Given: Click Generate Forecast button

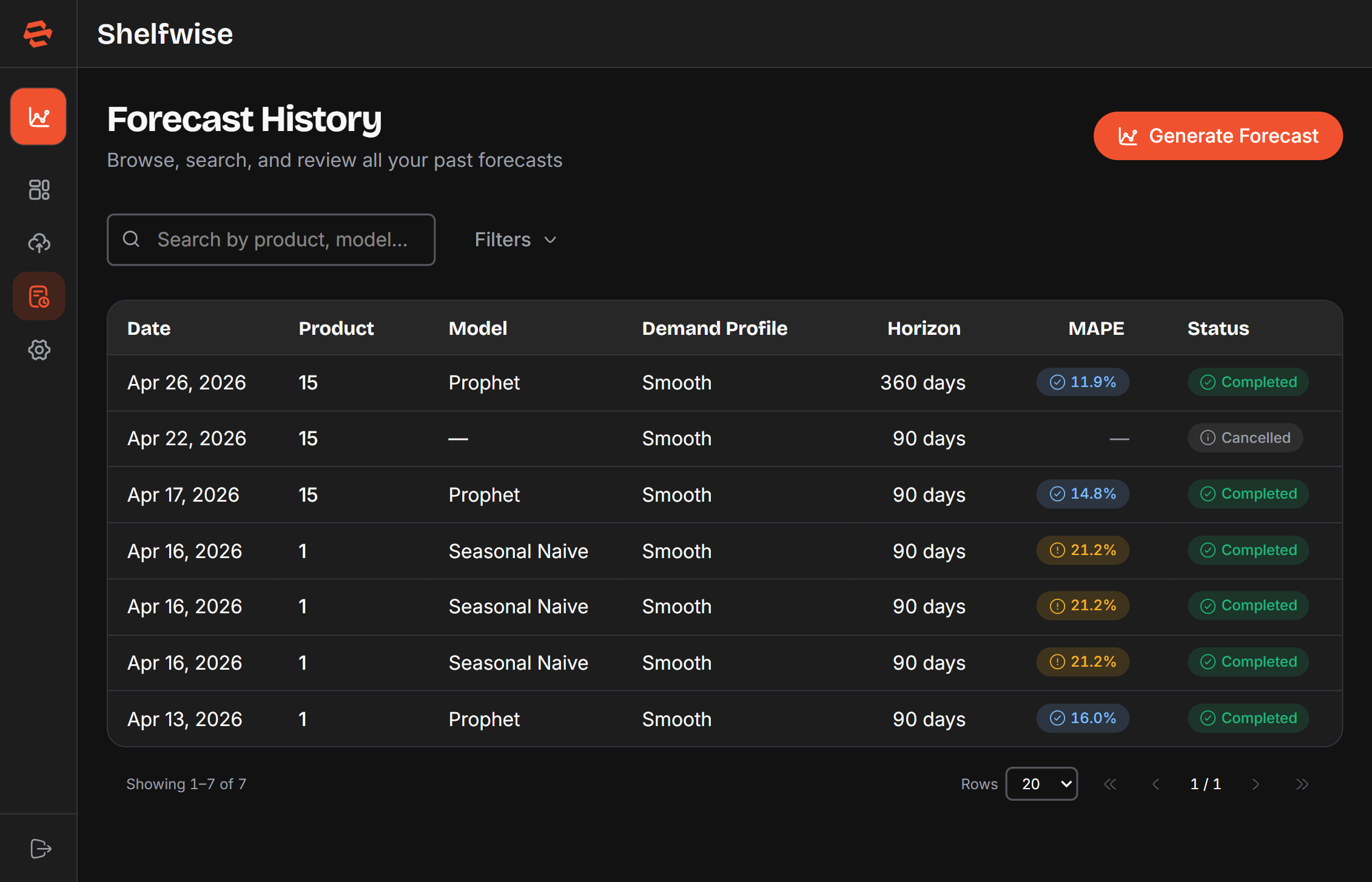Looking at the screenshot, I should [1218, 136].
